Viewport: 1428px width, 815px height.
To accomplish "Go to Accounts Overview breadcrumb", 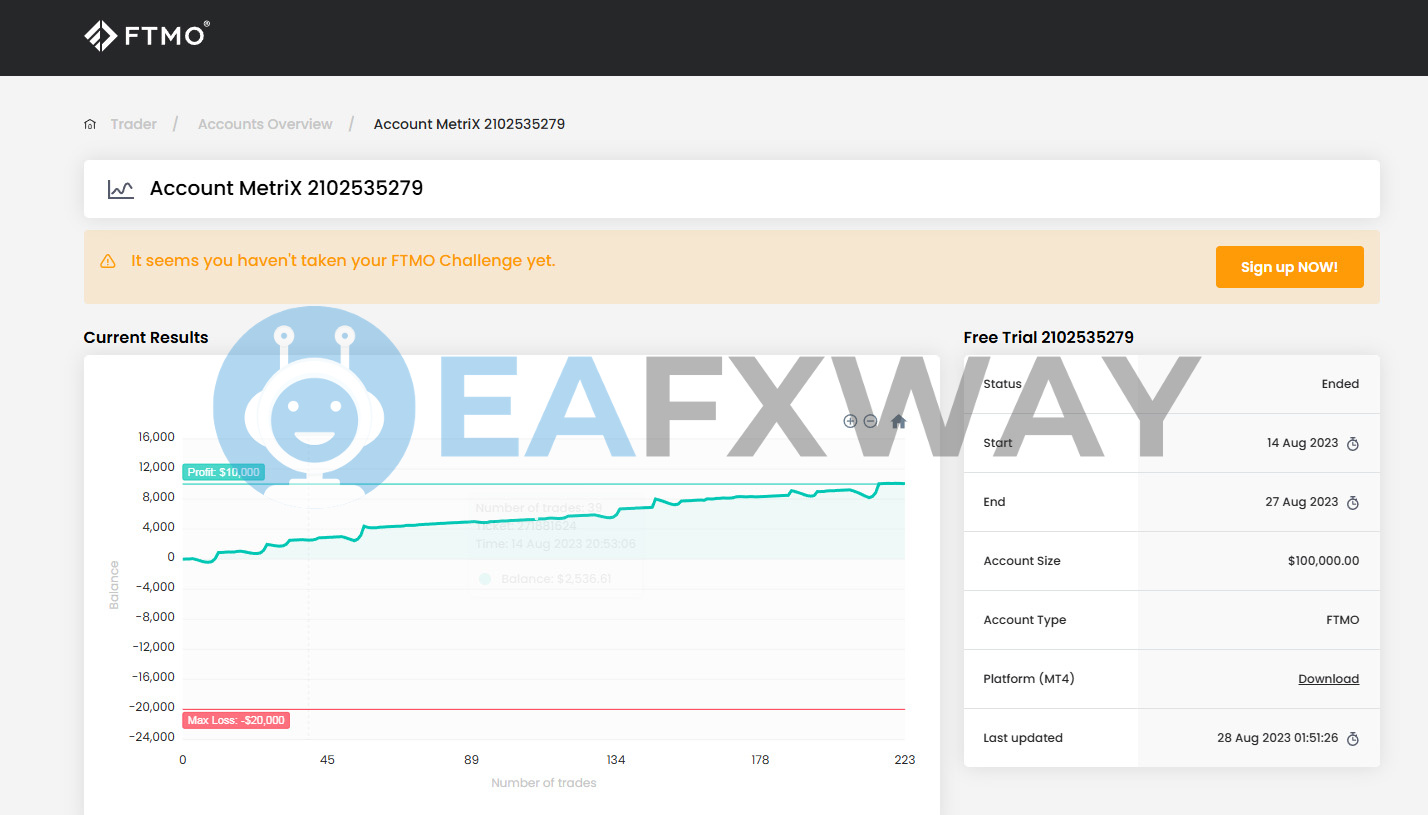I will (265, 124).
